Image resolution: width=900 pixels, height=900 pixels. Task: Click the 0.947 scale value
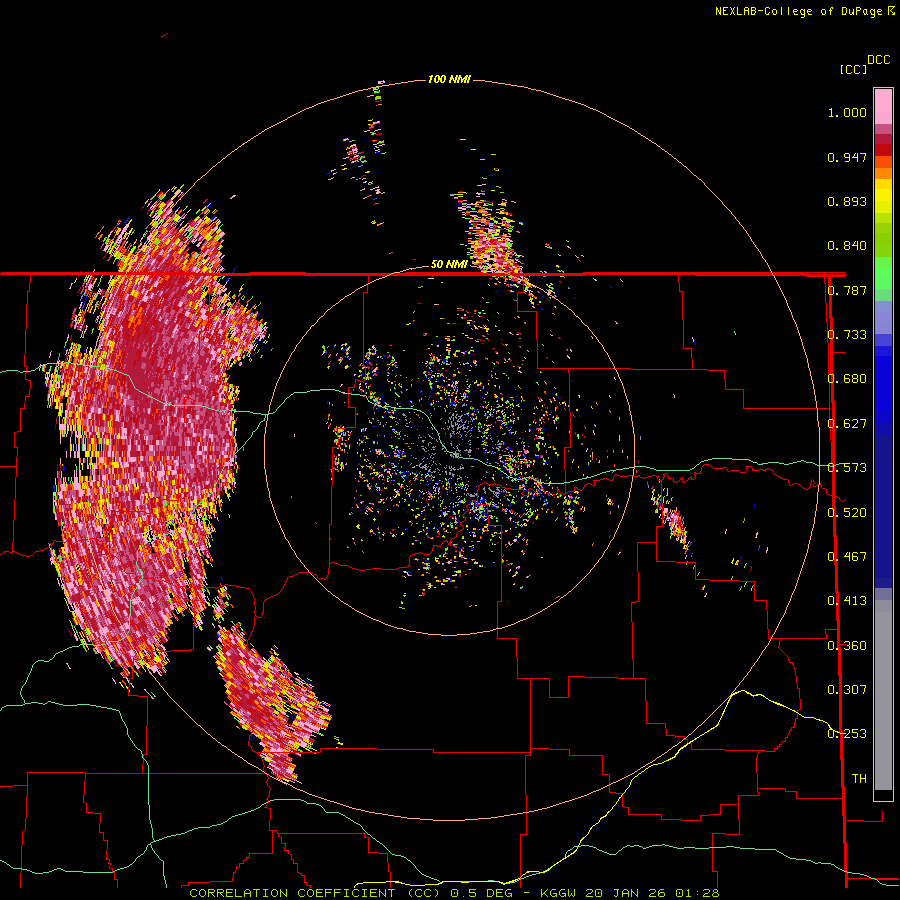(x=847, y=157)
